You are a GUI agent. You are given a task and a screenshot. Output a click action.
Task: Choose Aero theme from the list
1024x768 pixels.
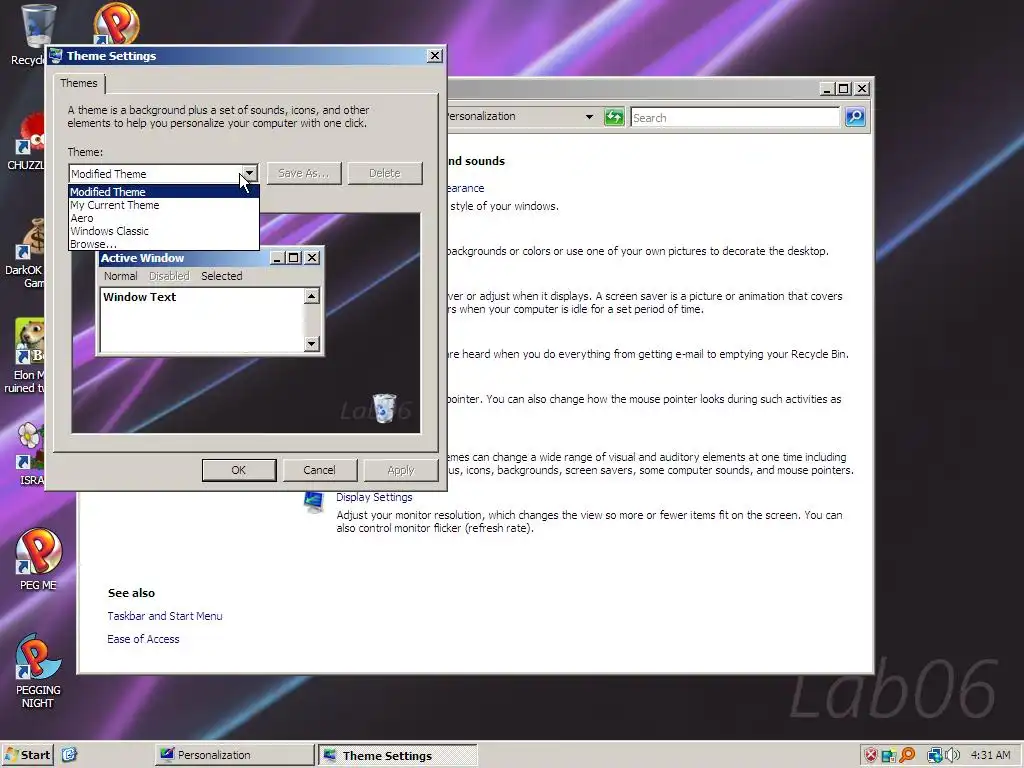point(164,218)
